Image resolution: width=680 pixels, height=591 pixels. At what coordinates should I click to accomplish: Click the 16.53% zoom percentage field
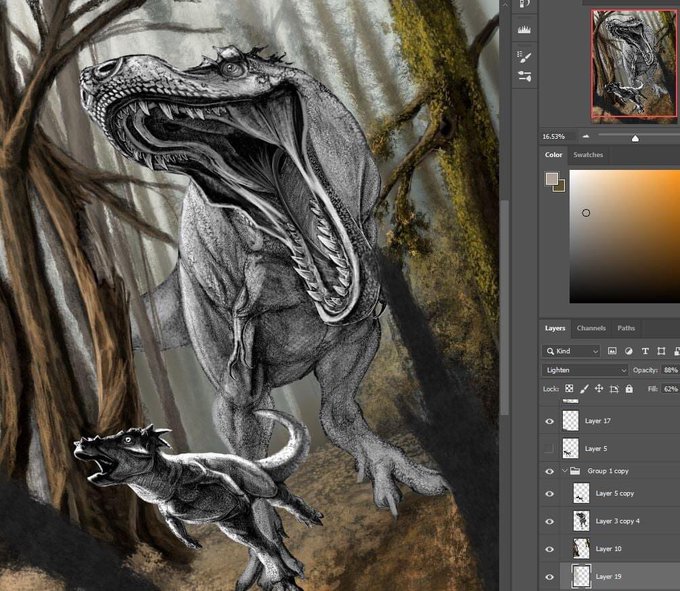click(554, 137)
